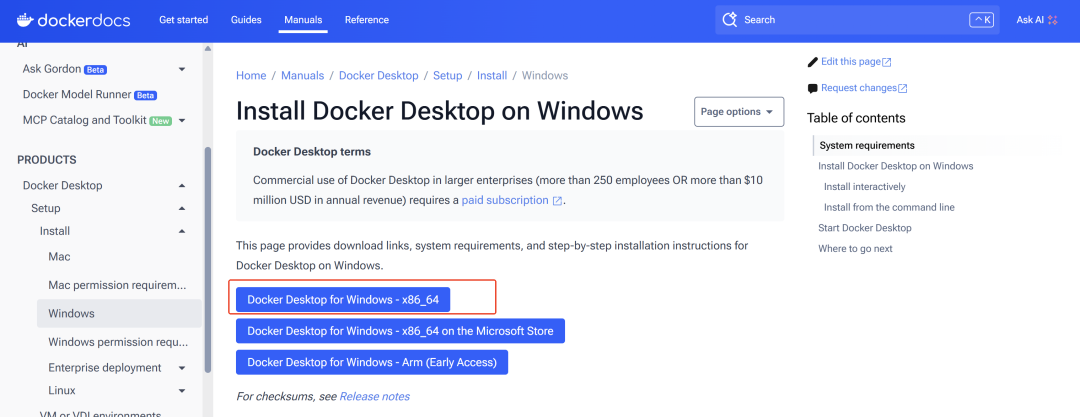
Task: Click the Docker Desktop terms heading
Action: point(312,152)
